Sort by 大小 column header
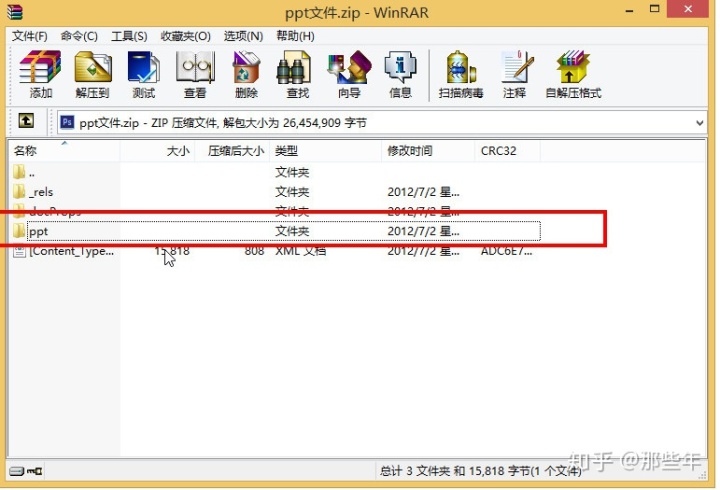 158,151
